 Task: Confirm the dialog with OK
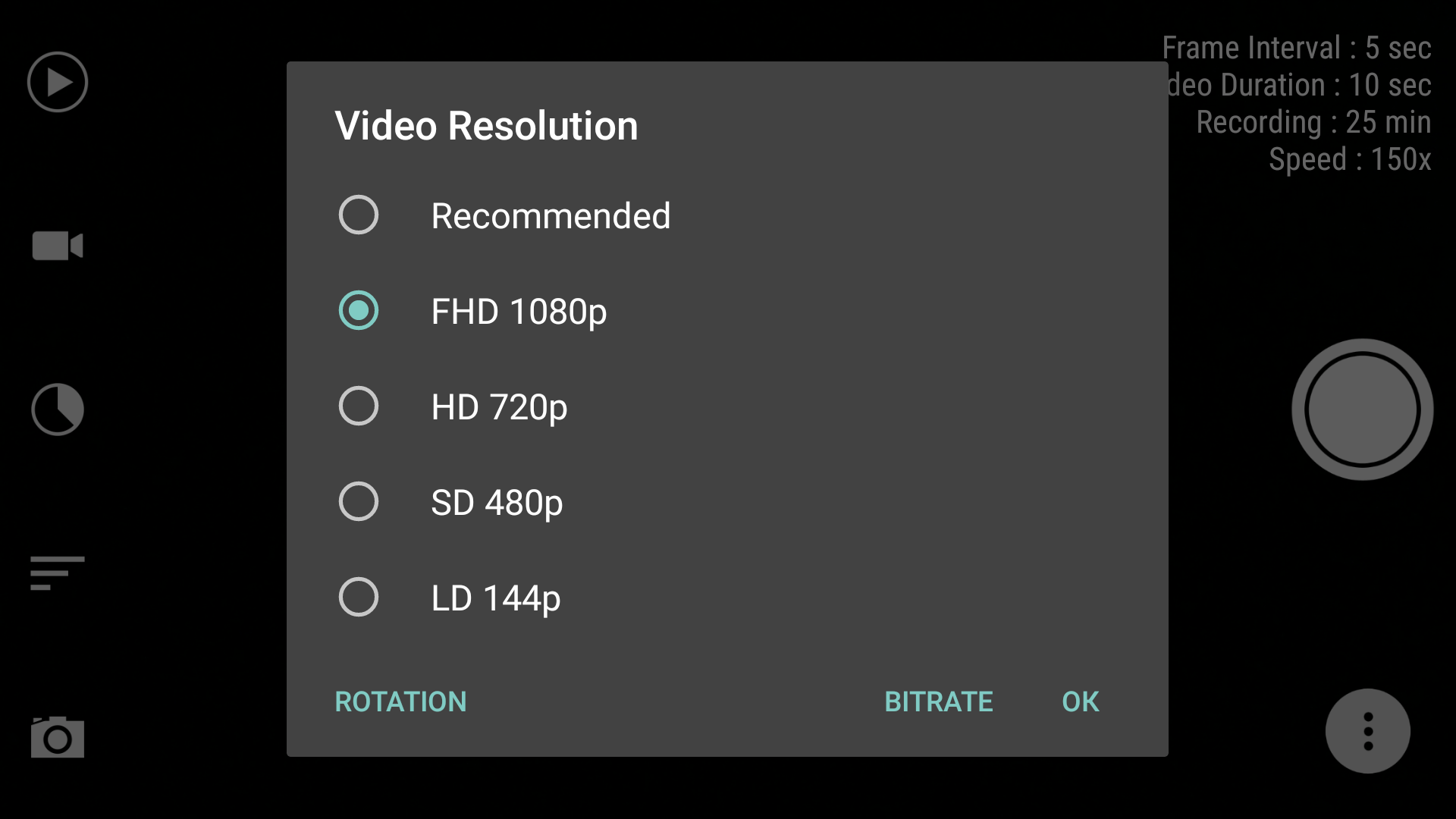pyautogui.click(x=1081, y=701)
